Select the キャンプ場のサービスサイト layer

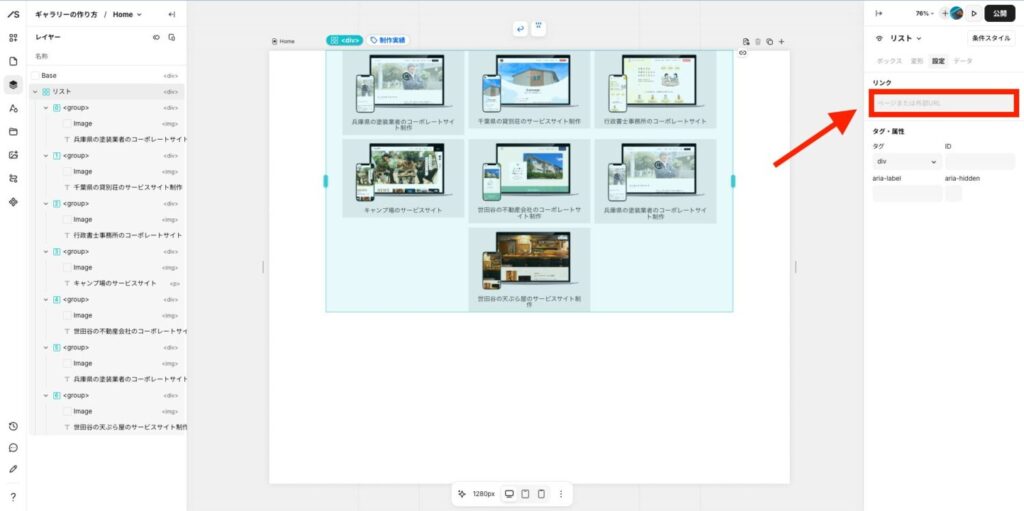coord(115,283)
